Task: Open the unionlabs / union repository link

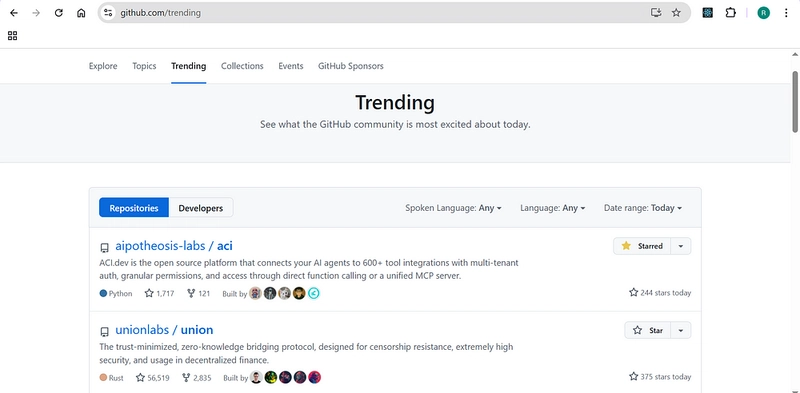Action: coord(164,330)
